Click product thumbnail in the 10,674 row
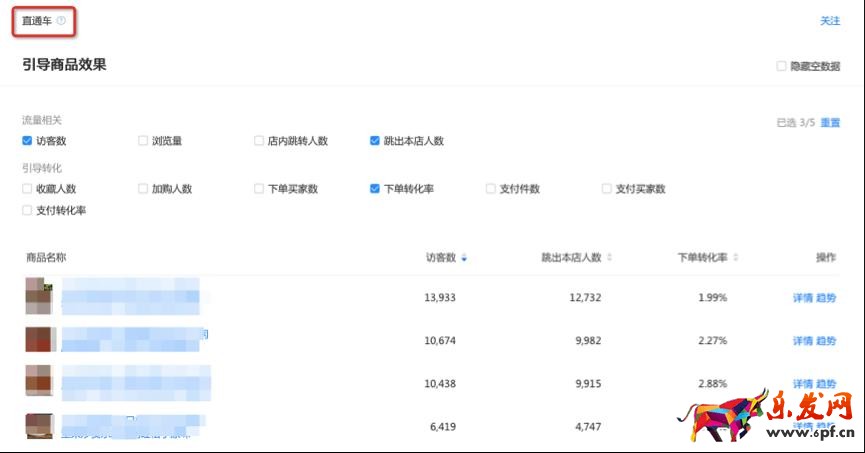 click(x=40, y=339)
